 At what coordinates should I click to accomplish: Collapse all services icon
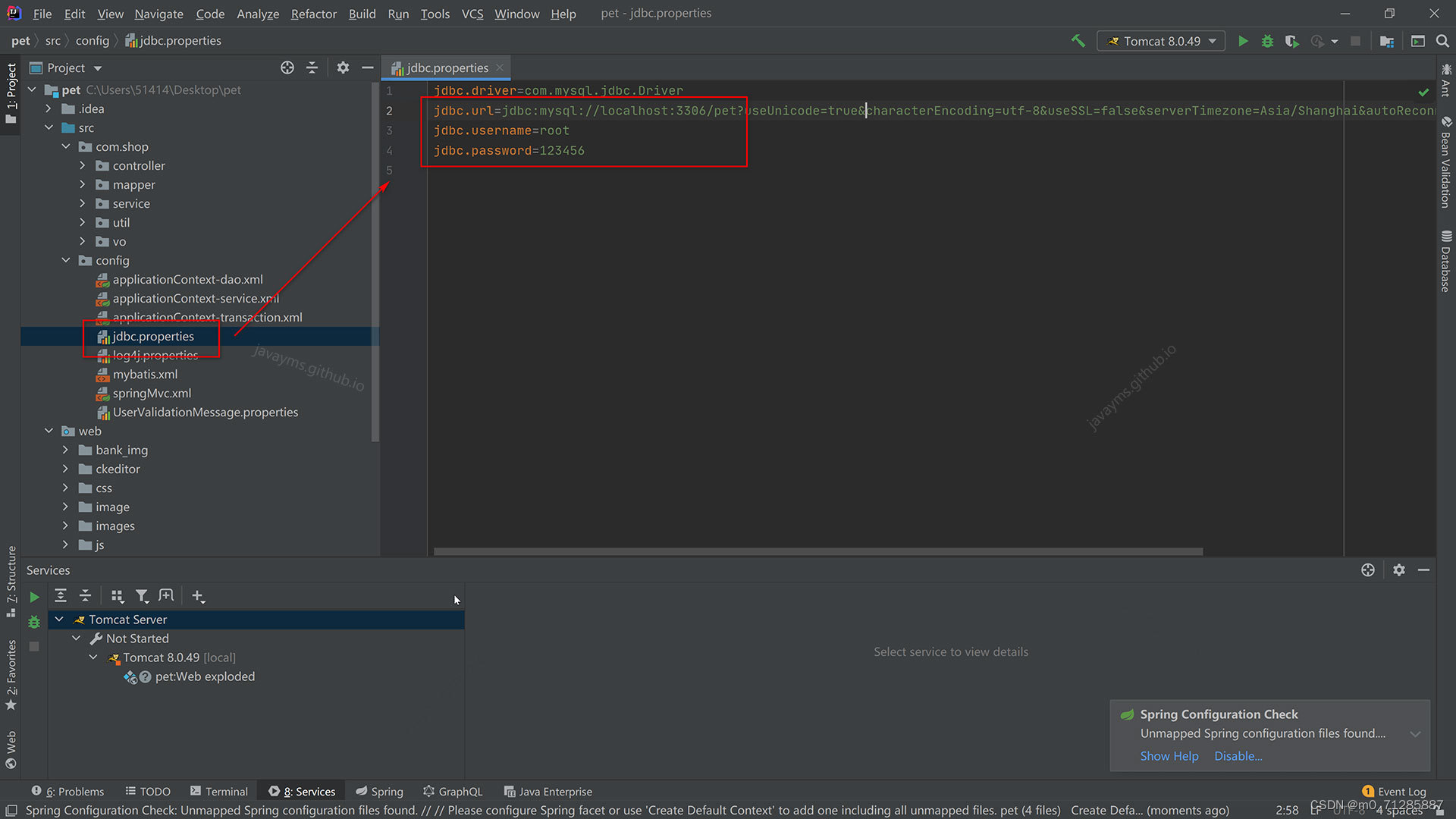click(x=85, y=596)
